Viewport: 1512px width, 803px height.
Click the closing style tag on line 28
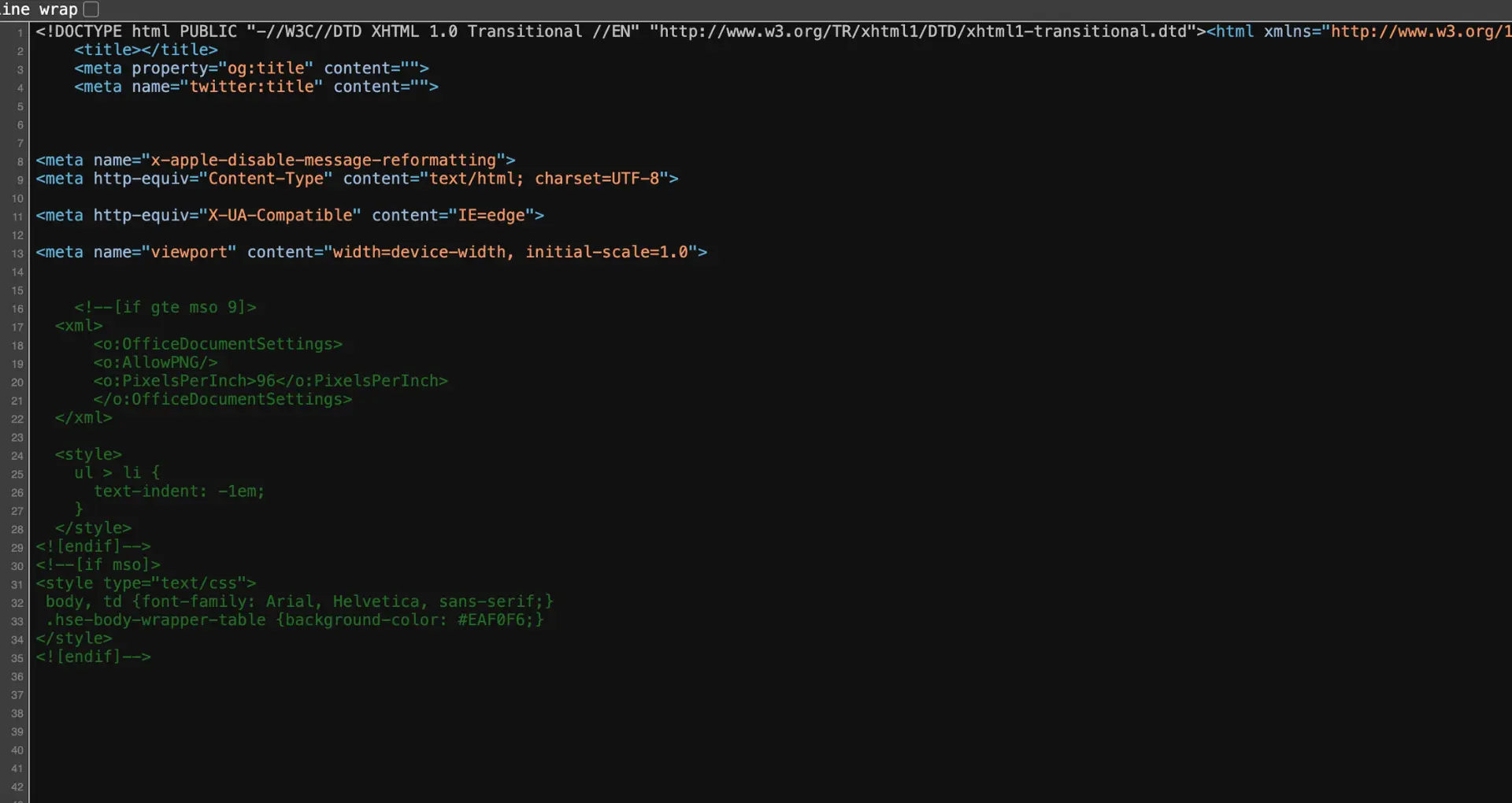[x=93, y=528]
